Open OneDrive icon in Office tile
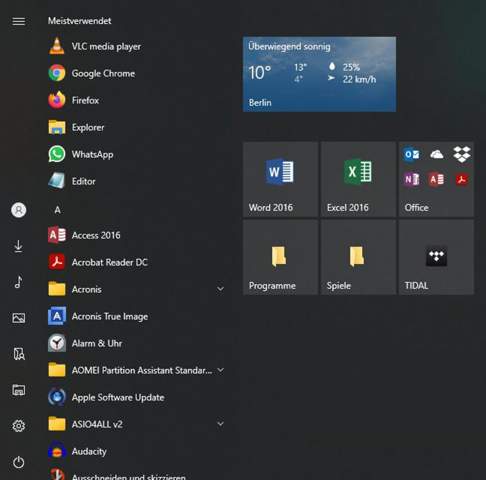 click(x=437, y=154)
